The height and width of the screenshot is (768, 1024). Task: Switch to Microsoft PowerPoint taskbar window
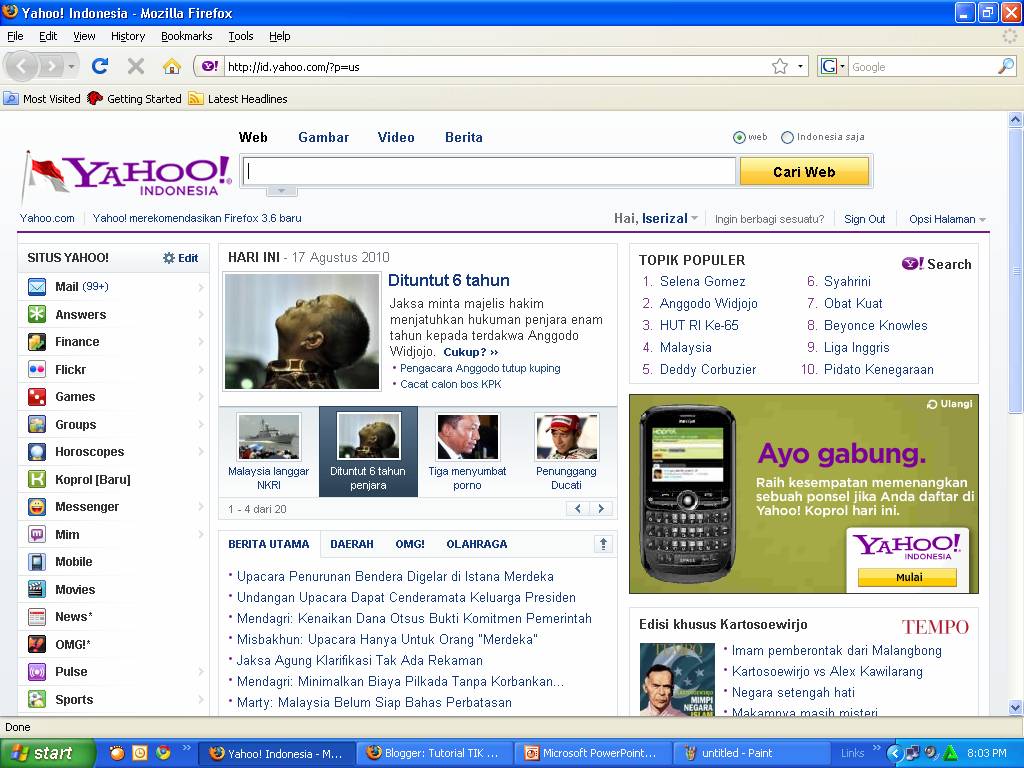point(593,753)
